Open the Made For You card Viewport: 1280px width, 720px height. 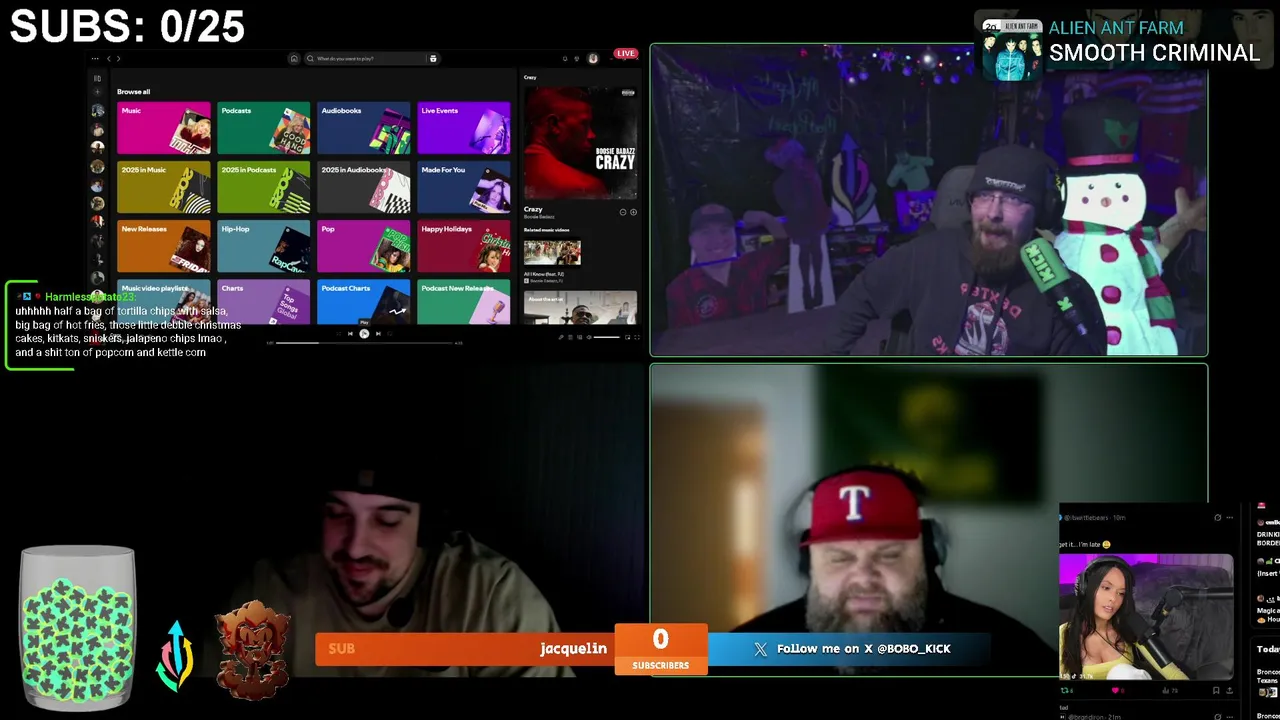(x=464, y=187)
